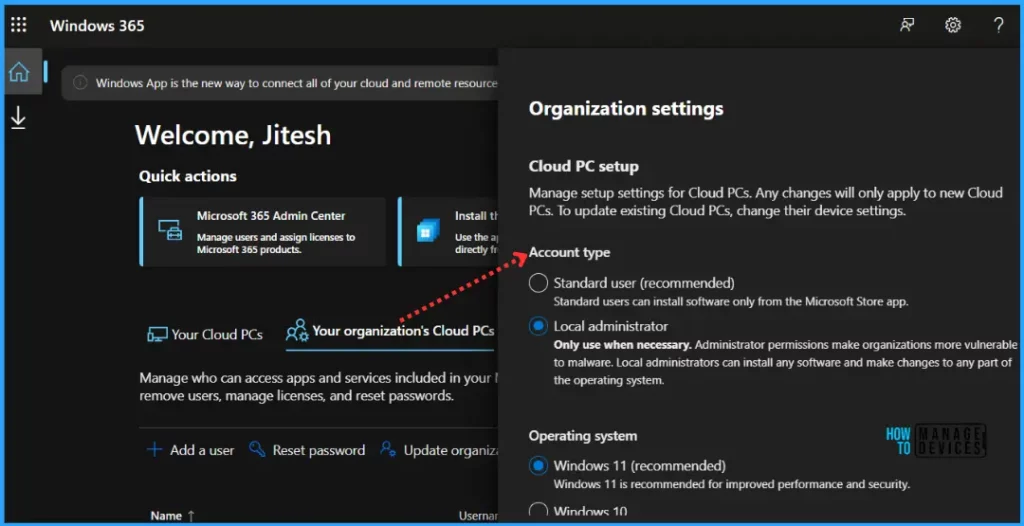Select the Standard user (recommended) radio button
This screenshot has height=526, width=1024.
(538, 284)
